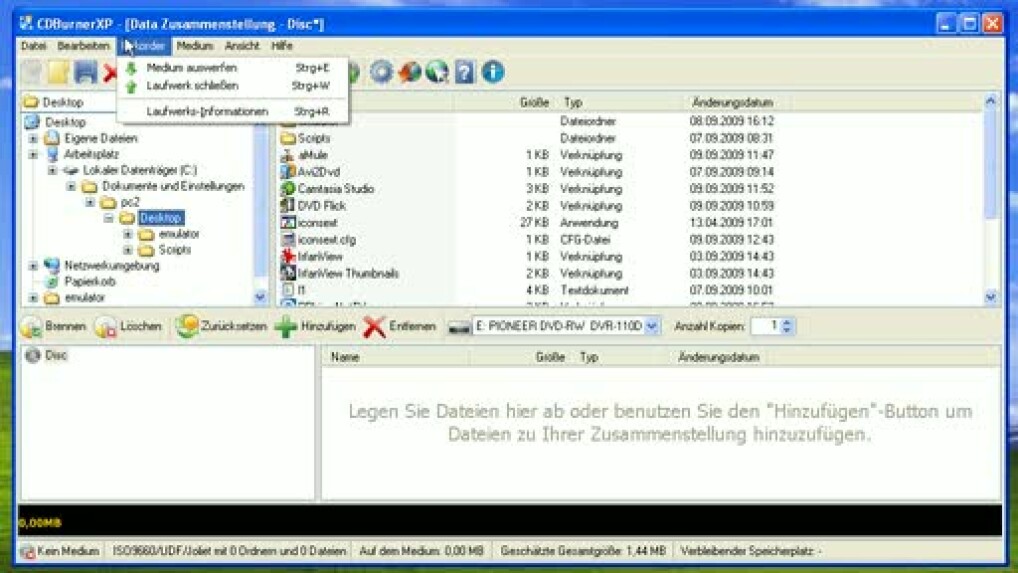The height and width of the screenshot is (573, 1018).
Task: Select Medium auswerfen from the menu
Action: tap(191, 68)
